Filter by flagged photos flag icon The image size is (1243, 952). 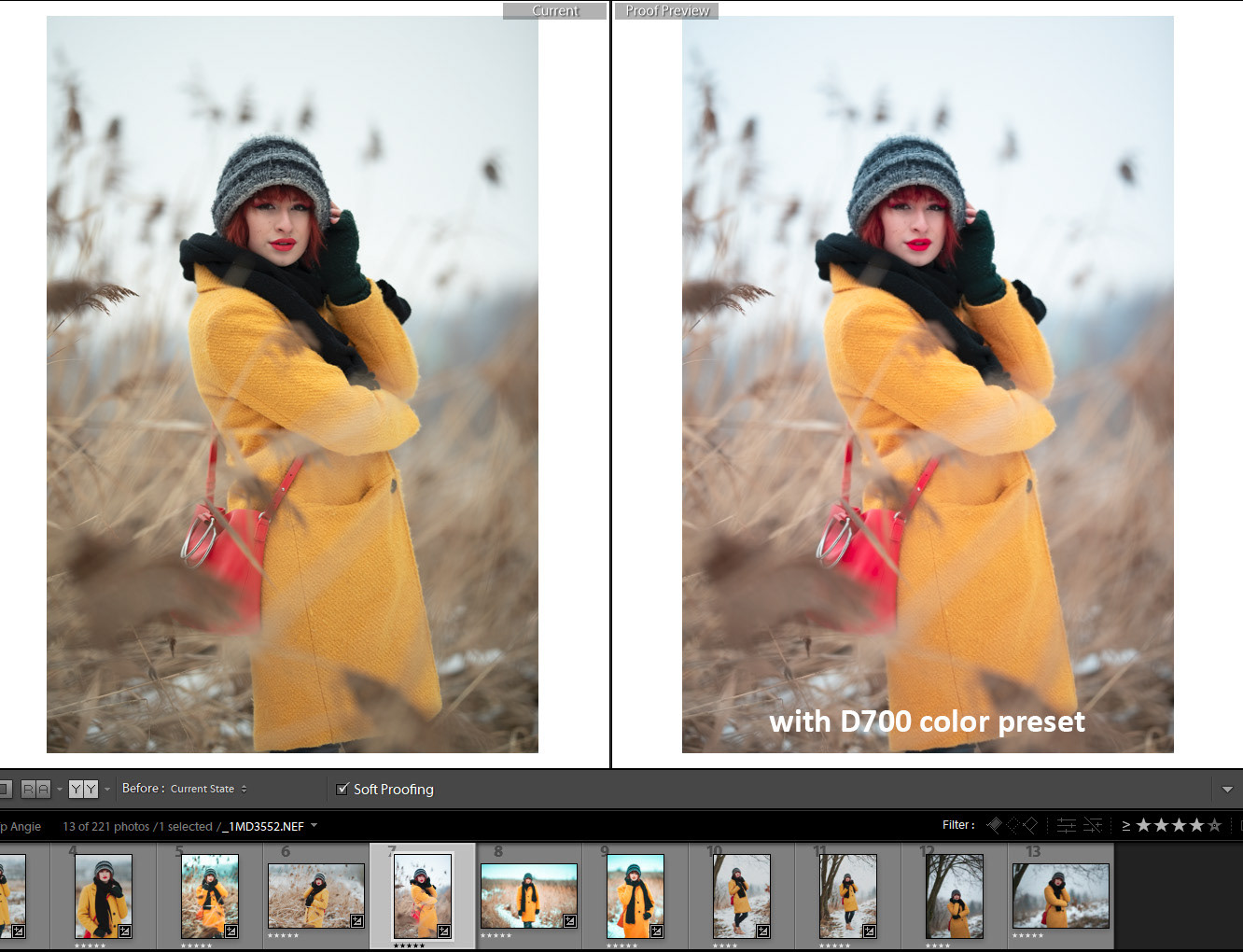pos(995,825)
